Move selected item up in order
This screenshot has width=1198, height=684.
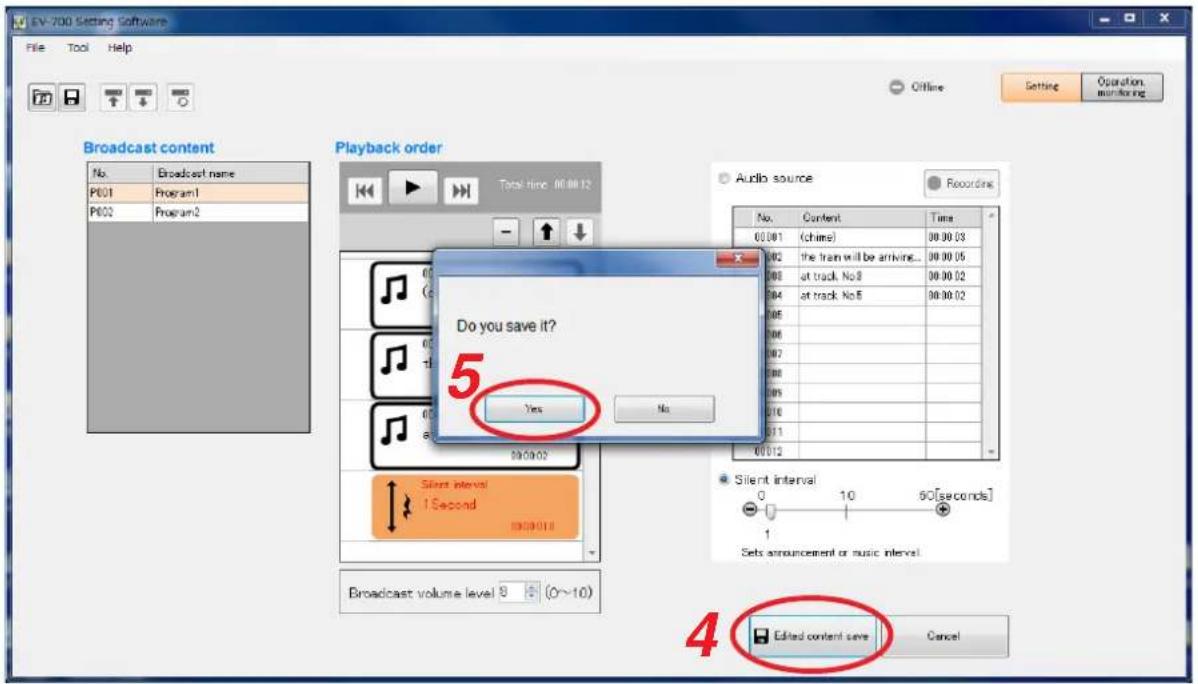click(x=546, y=232)
